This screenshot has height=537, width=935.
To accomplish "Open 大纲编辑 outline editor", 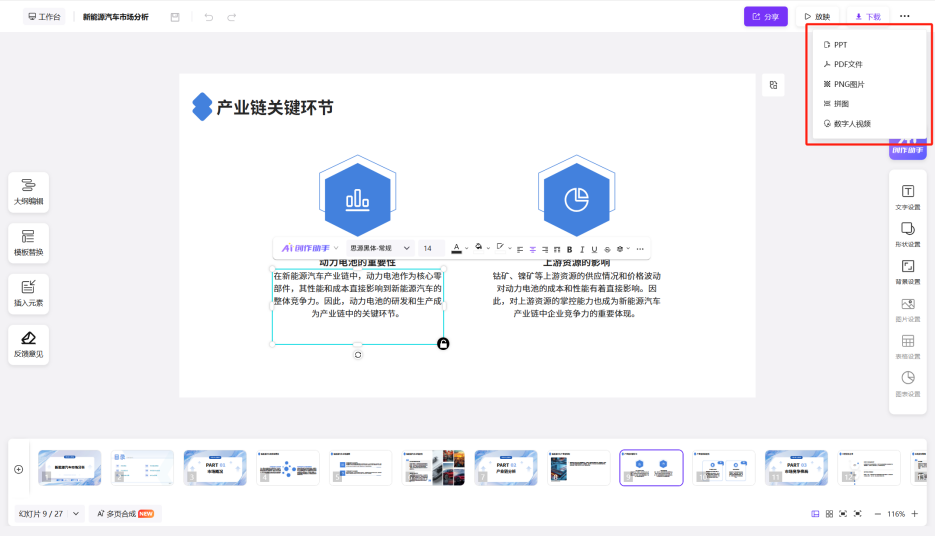I will coord(29,192).
